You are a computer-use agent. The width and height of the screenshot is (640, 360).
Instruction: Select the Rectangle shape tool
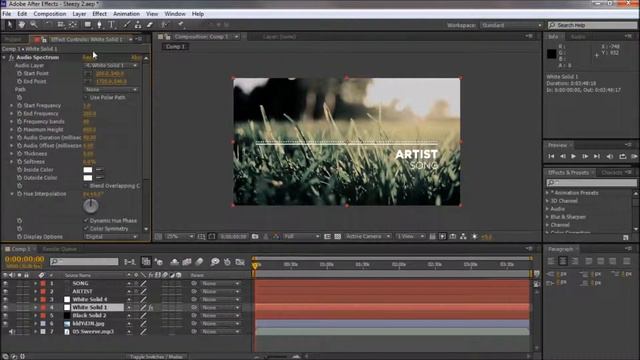click(x=87, y=24)
